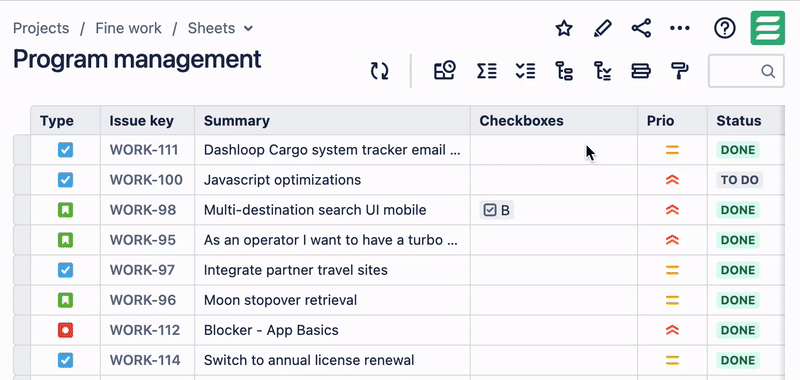Click the Prio column header
This screenshot has height=380, width=800.
click(672, 120)
